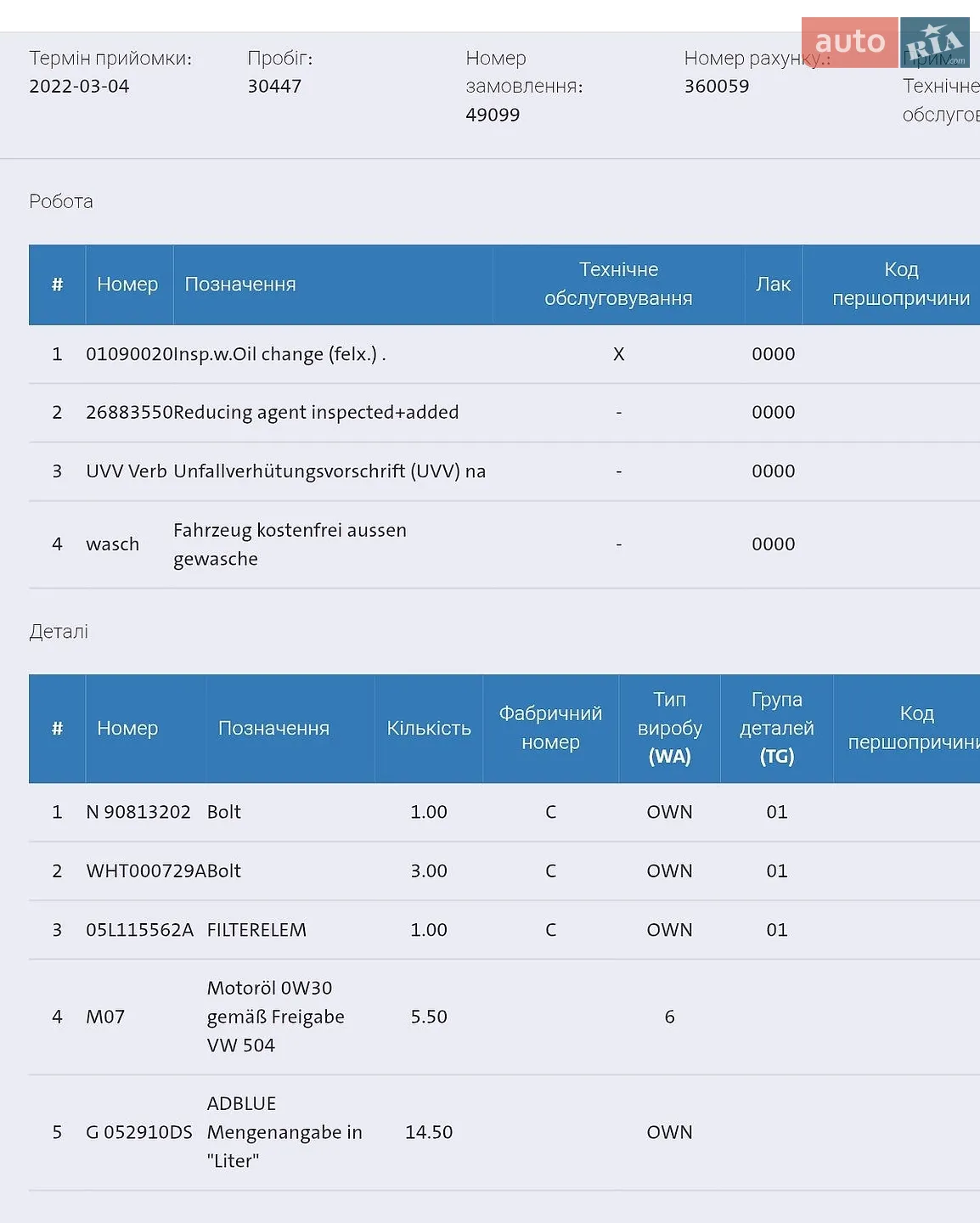Click the "Технічне обслуговування" column header
Viewport: 980px width, 1223px height.
point(618,284)
